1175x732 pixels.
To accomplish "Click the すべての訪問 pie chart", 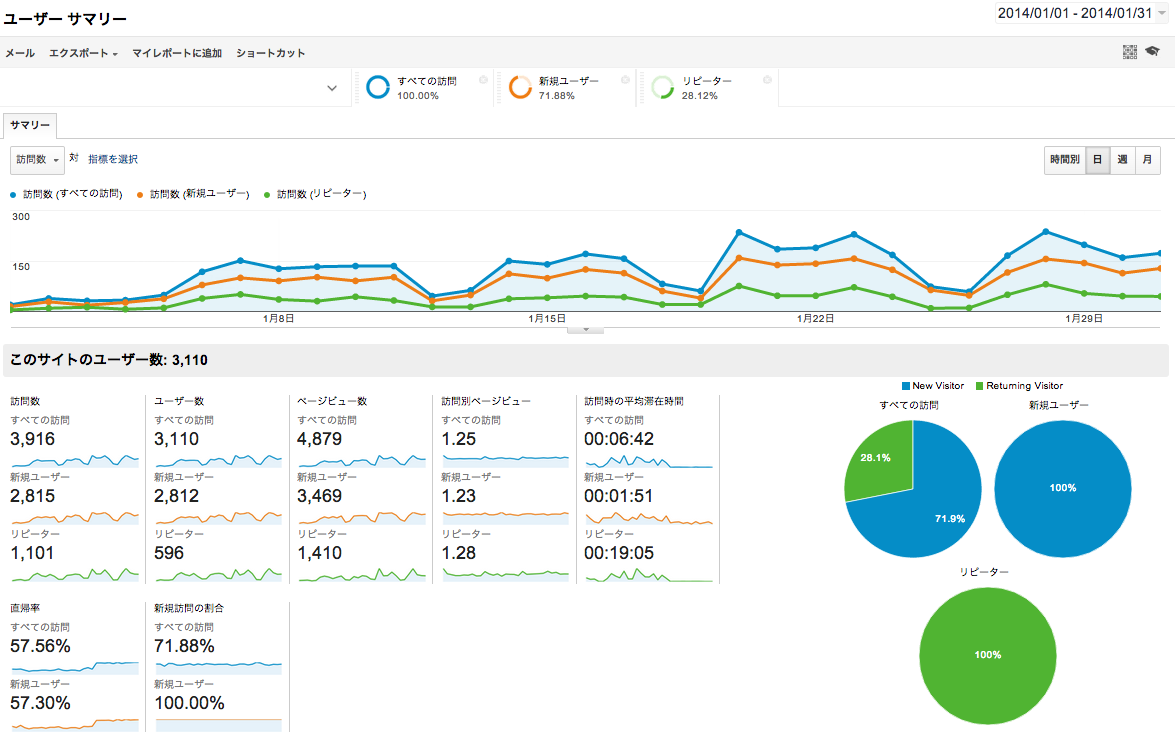I will click(x=913, y=488).
